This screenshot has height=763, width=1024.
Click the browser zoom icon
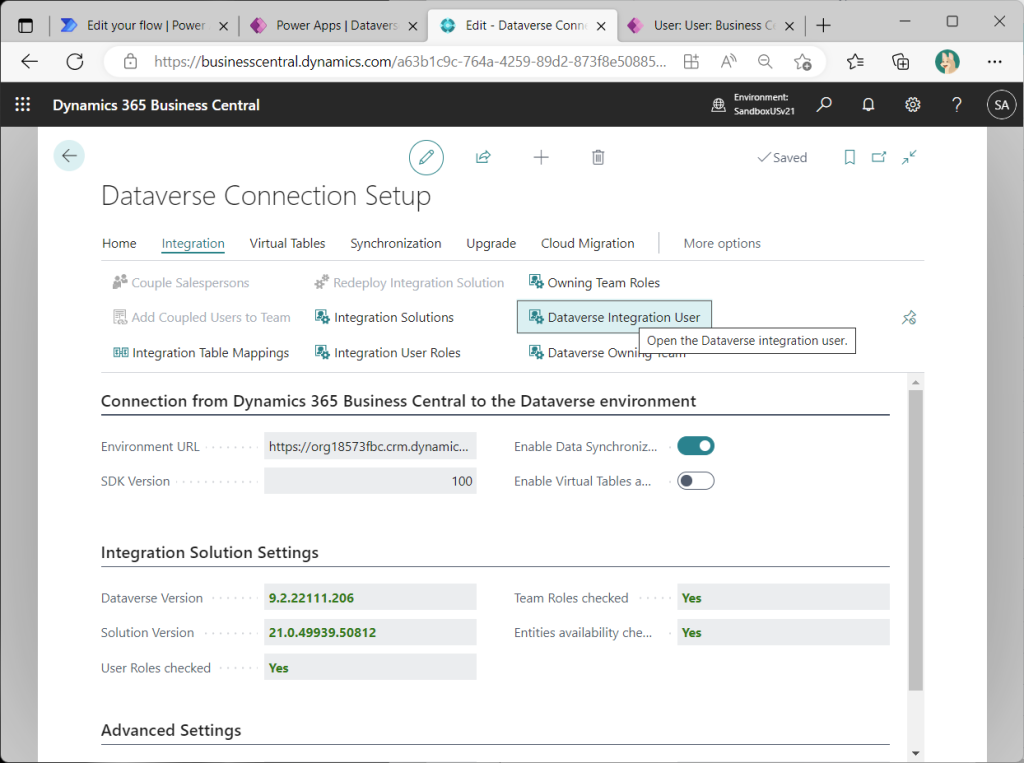point(765,62)
